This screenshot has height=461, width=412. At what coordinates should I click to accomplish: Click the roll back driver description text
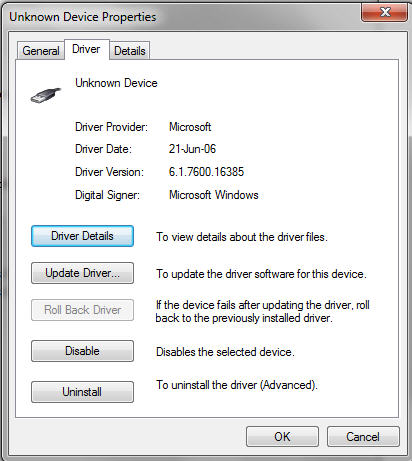(x=263, y=311)
